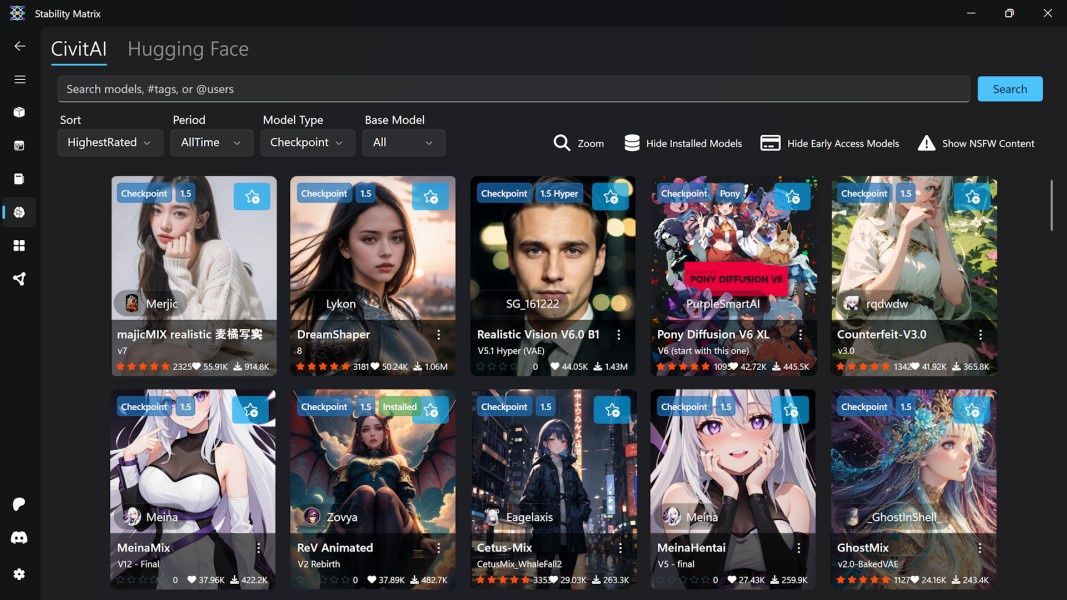1067x600 pixels.
Task: Open Settings gear icon in sidebar
Action: [20, 574]
